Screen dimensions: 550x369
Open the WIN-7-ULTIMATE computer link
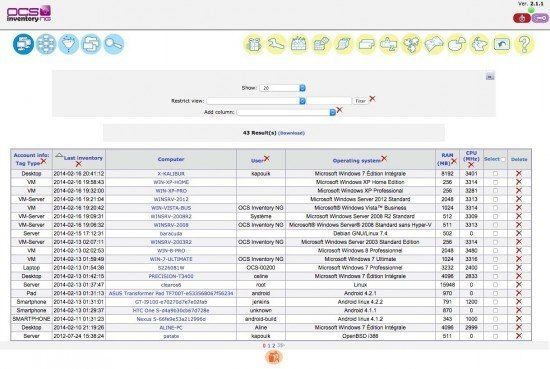point(171,259)
